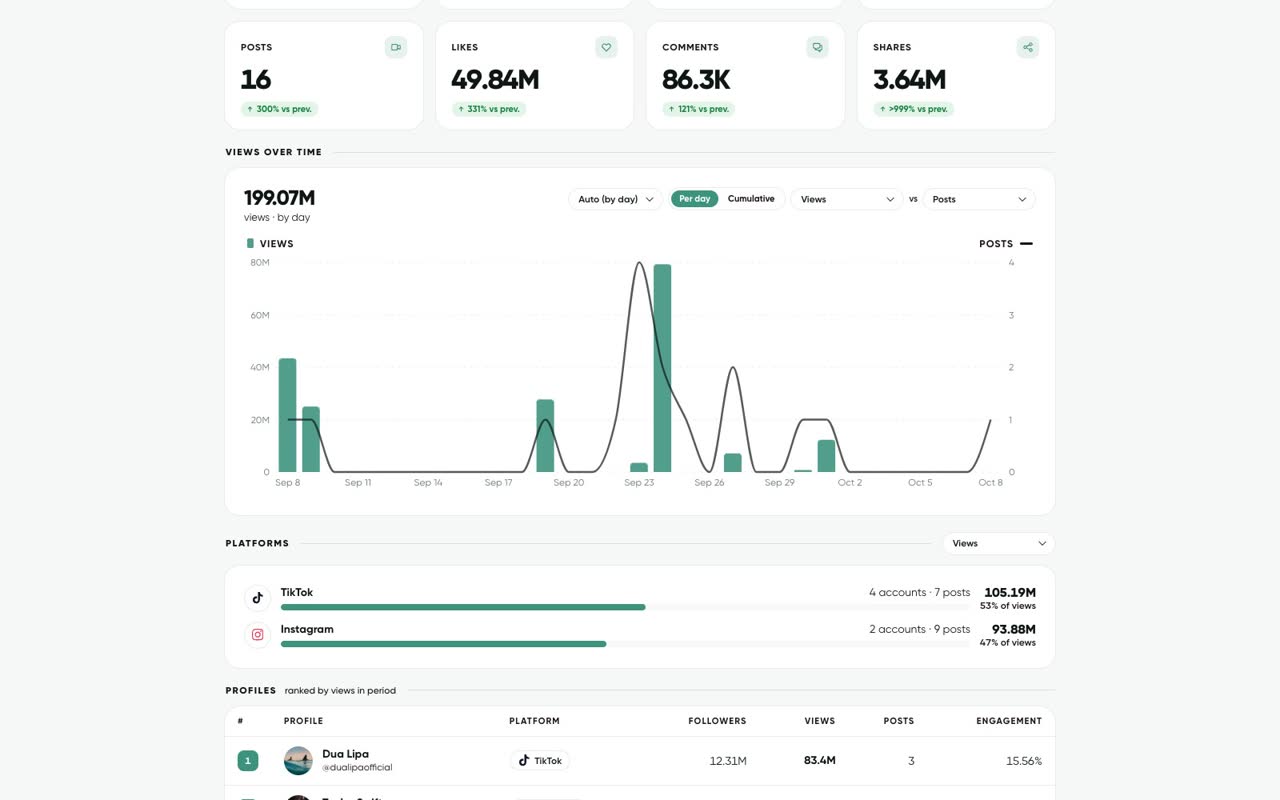Click the video camera icon in Posts card
This screenshot has height=800, width=1280.
point(396,47)
